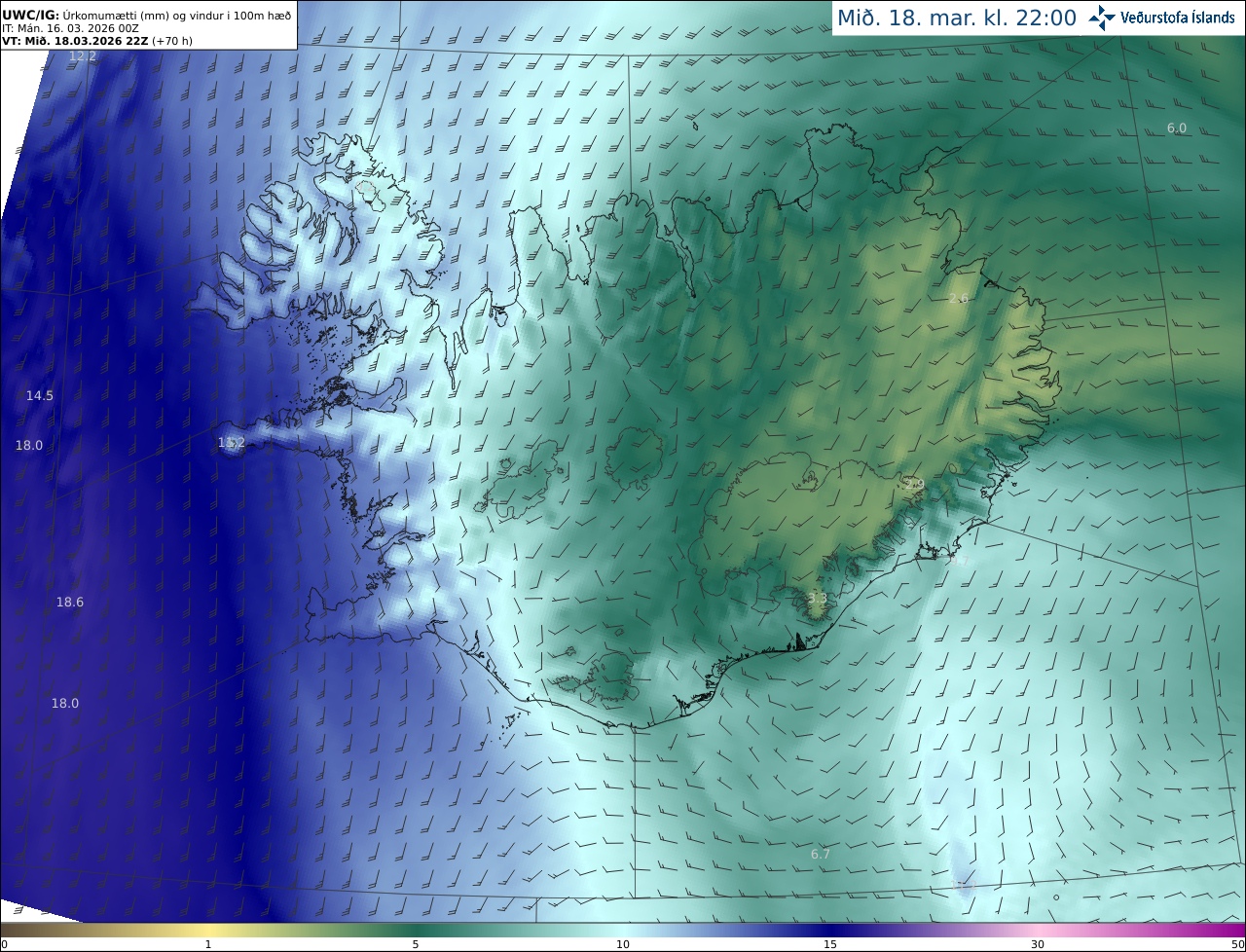Click the 2.6 value over east Iceland
The width and height of the screenshot is (1246, 952).
959,299
